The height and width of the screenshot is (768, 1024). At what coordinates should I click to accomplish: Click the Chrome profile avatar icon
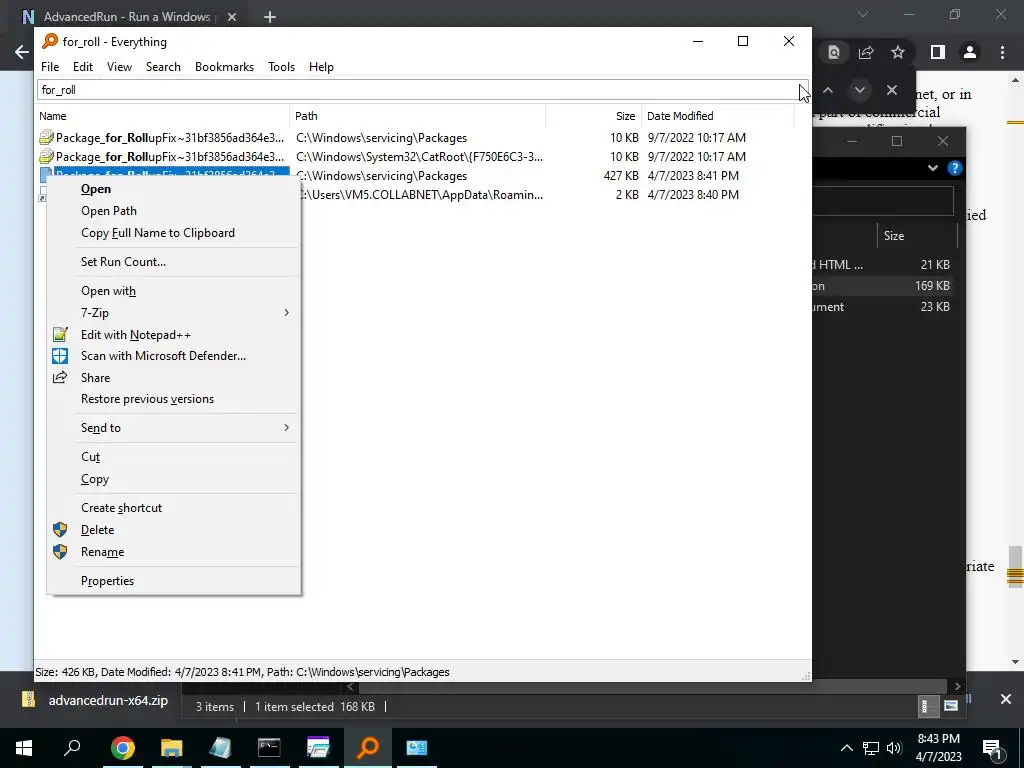[970, 52]
